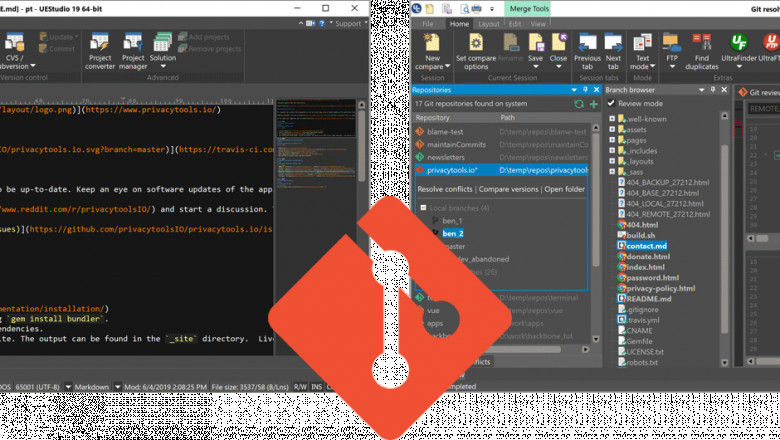Open the File ribbon tab

coord(428,23)
